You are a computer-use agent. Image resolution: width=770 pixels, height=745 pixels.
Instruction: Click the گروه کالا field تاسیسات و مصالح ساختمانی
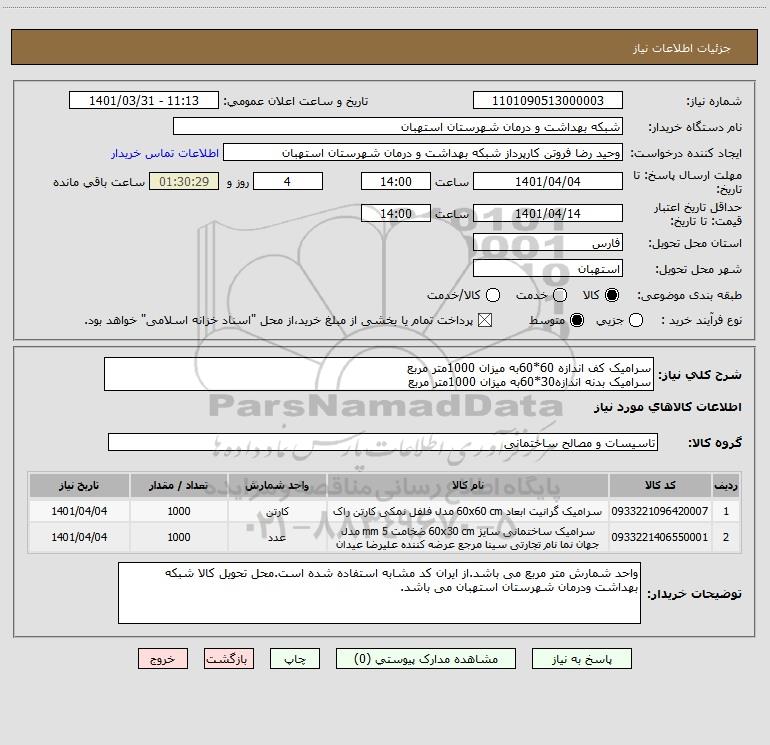pos(383,442)
